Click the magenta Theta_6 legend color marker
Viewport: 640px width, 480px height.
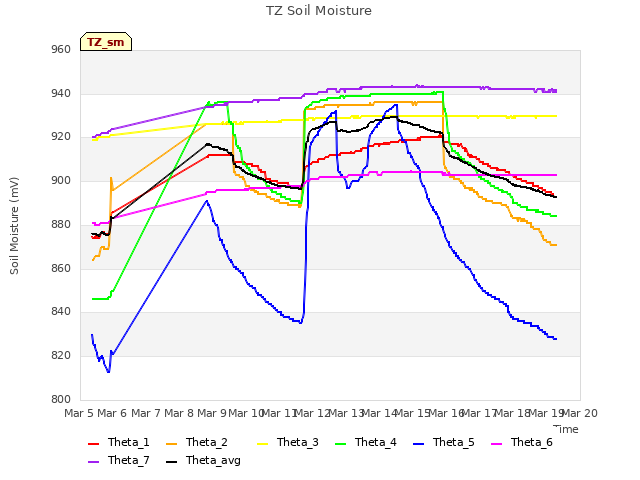[496, 444]
